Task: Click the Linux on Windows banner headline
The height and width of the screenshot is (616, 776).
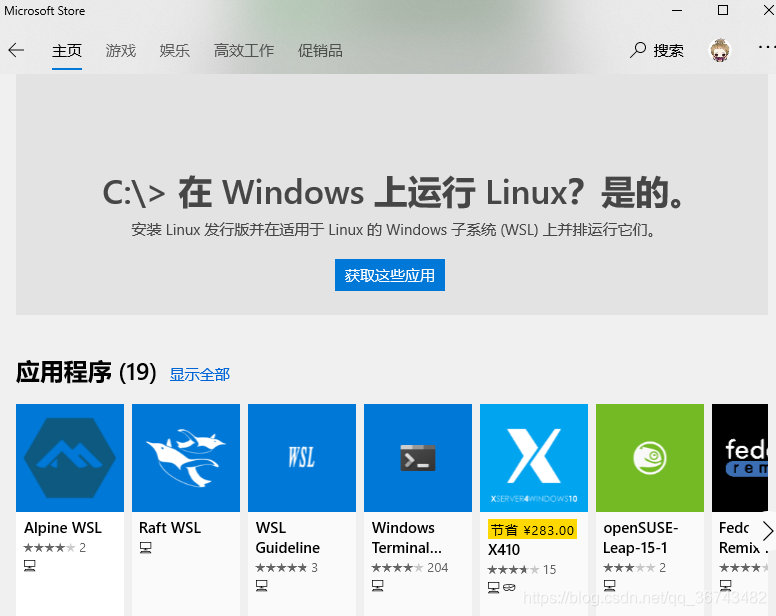Action: pyautogui.click(x=392, y=192)
